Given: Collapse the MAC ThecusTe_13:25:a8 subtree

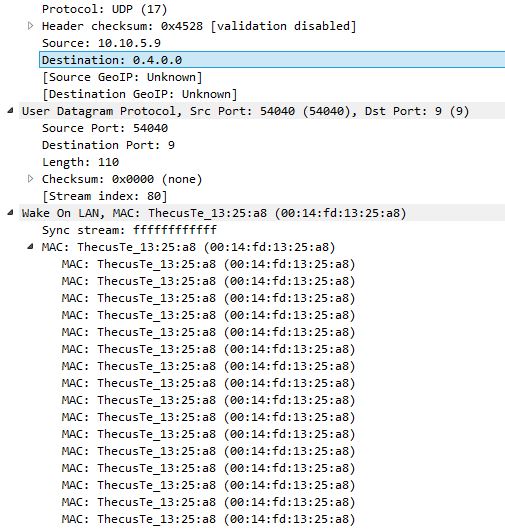Looking at the screenshot, I should tap(30, 246).
